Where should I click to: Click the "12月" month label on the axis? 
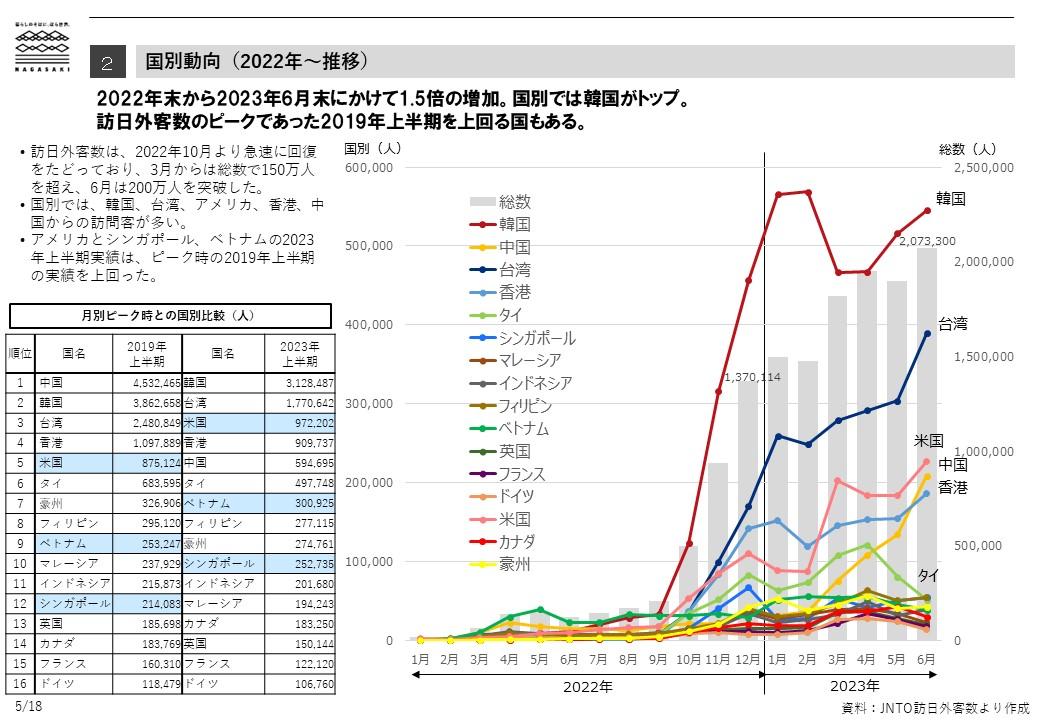point(748,660)
